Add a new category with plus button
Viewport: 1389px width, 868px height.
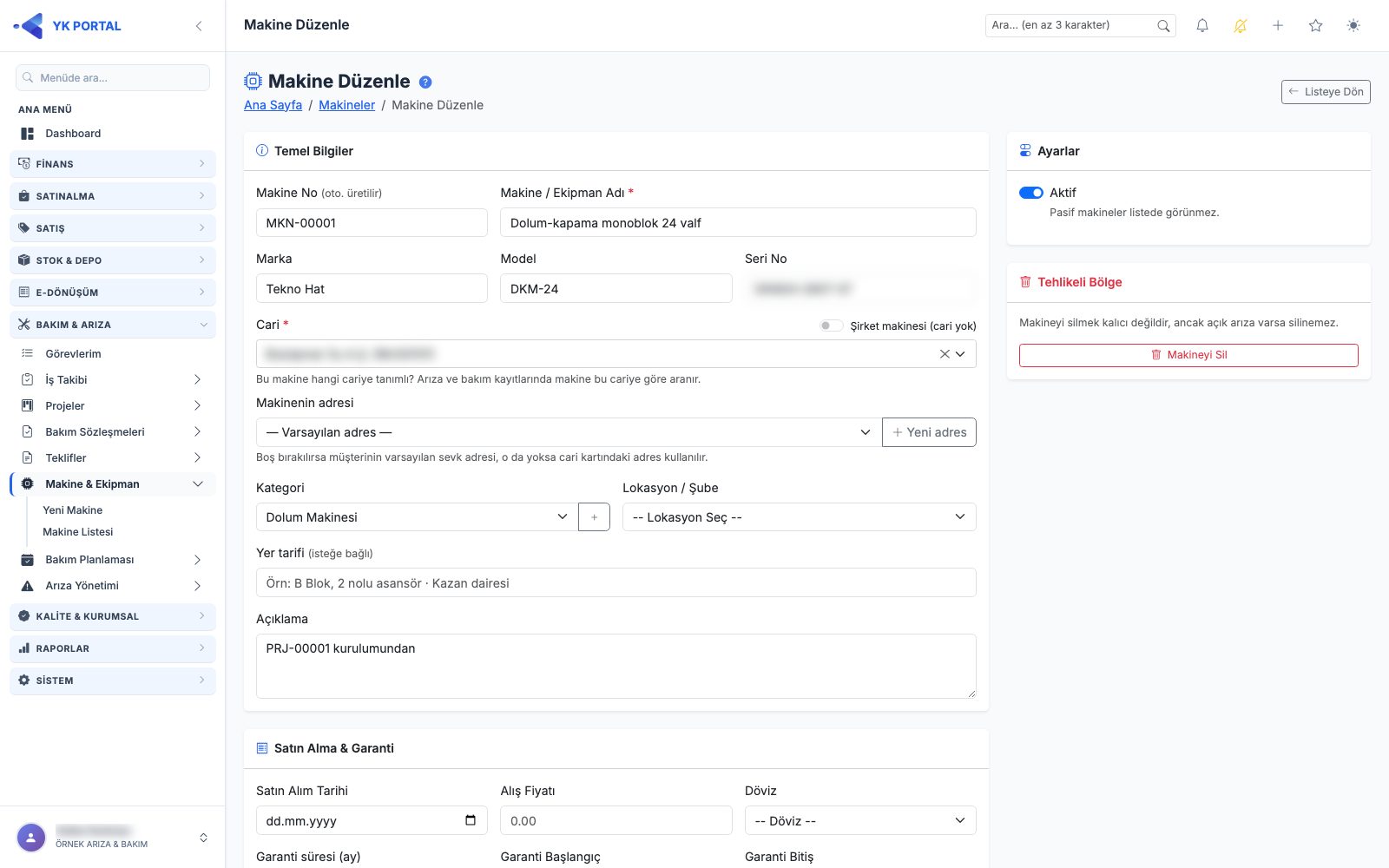[x=594, y=517]
